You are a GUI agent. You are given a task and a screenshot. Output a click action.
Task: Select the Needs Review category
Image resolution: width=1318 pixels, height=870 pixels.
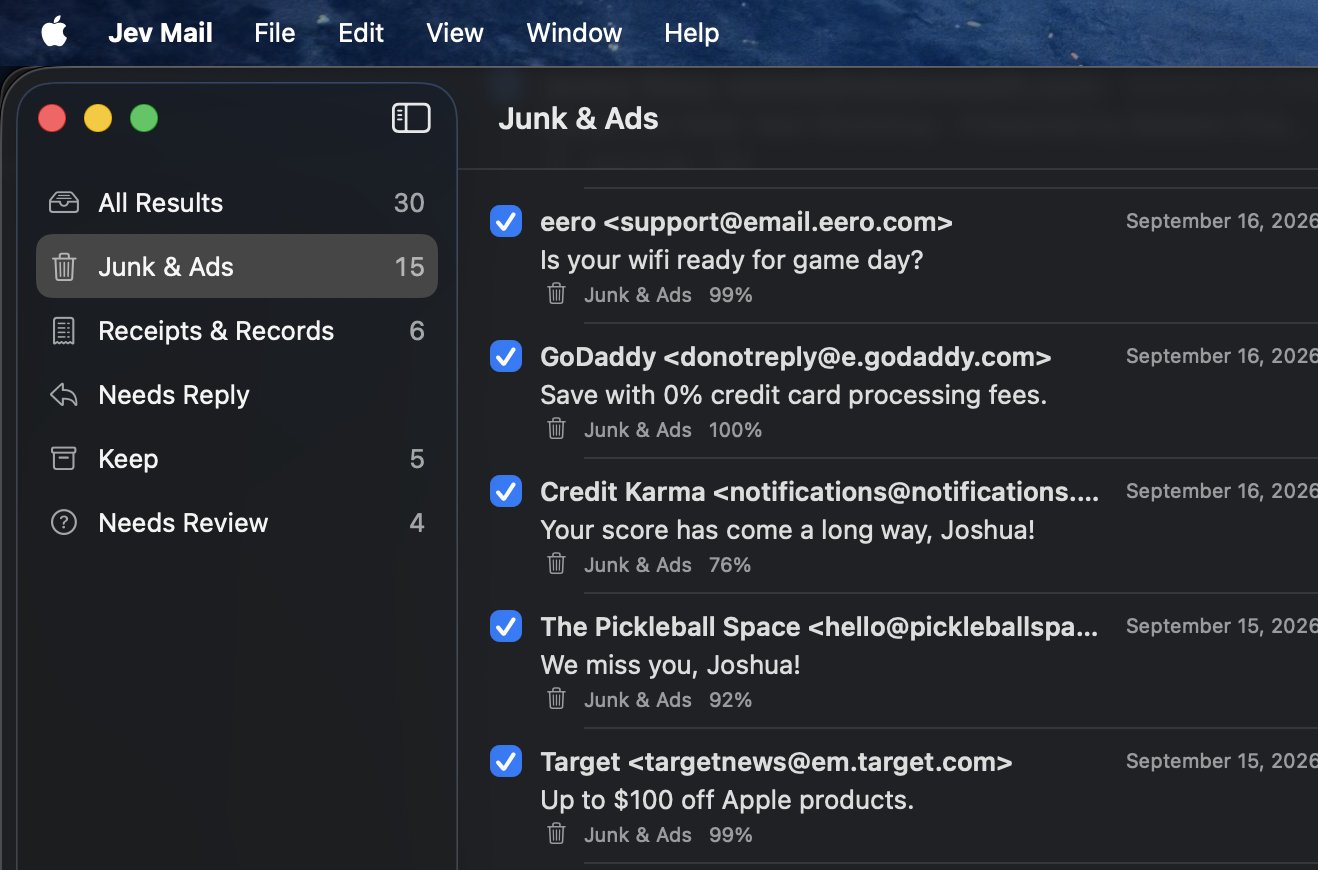[x=237, y=523]
